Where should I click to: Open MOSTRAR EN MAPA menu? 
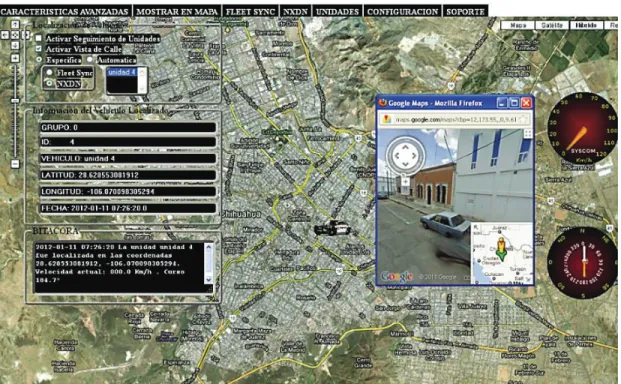coord(177,11)
